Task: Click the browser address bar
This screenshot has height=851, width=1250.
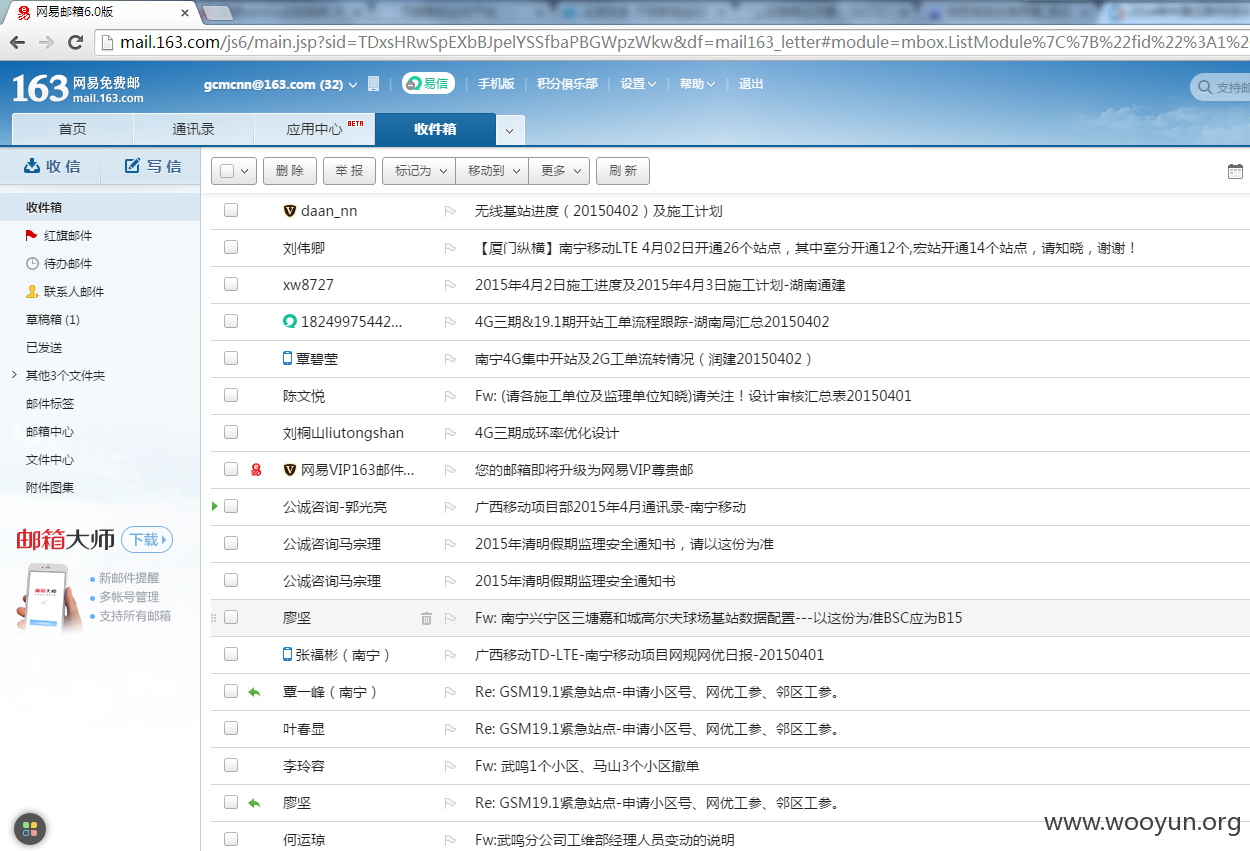Action: point(672,42)
